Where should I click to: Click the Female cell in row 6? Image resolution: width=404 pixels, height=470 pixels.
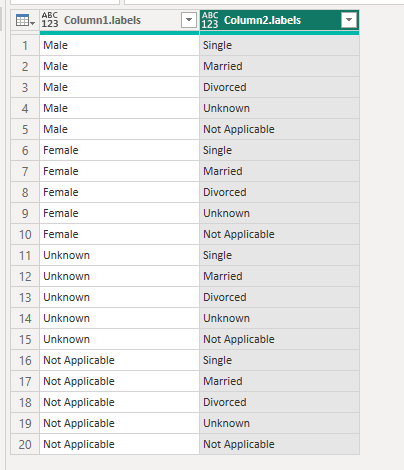click(x=119, y=150)
